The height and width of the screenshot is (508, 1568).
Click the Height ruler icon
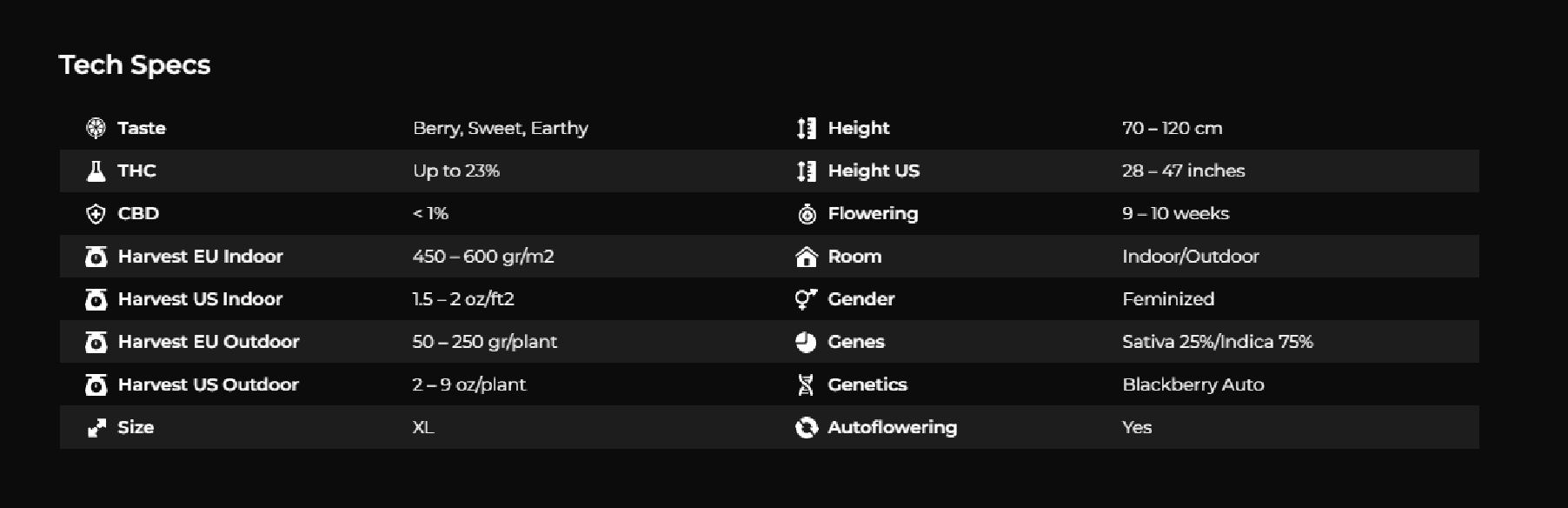point(807,128)
